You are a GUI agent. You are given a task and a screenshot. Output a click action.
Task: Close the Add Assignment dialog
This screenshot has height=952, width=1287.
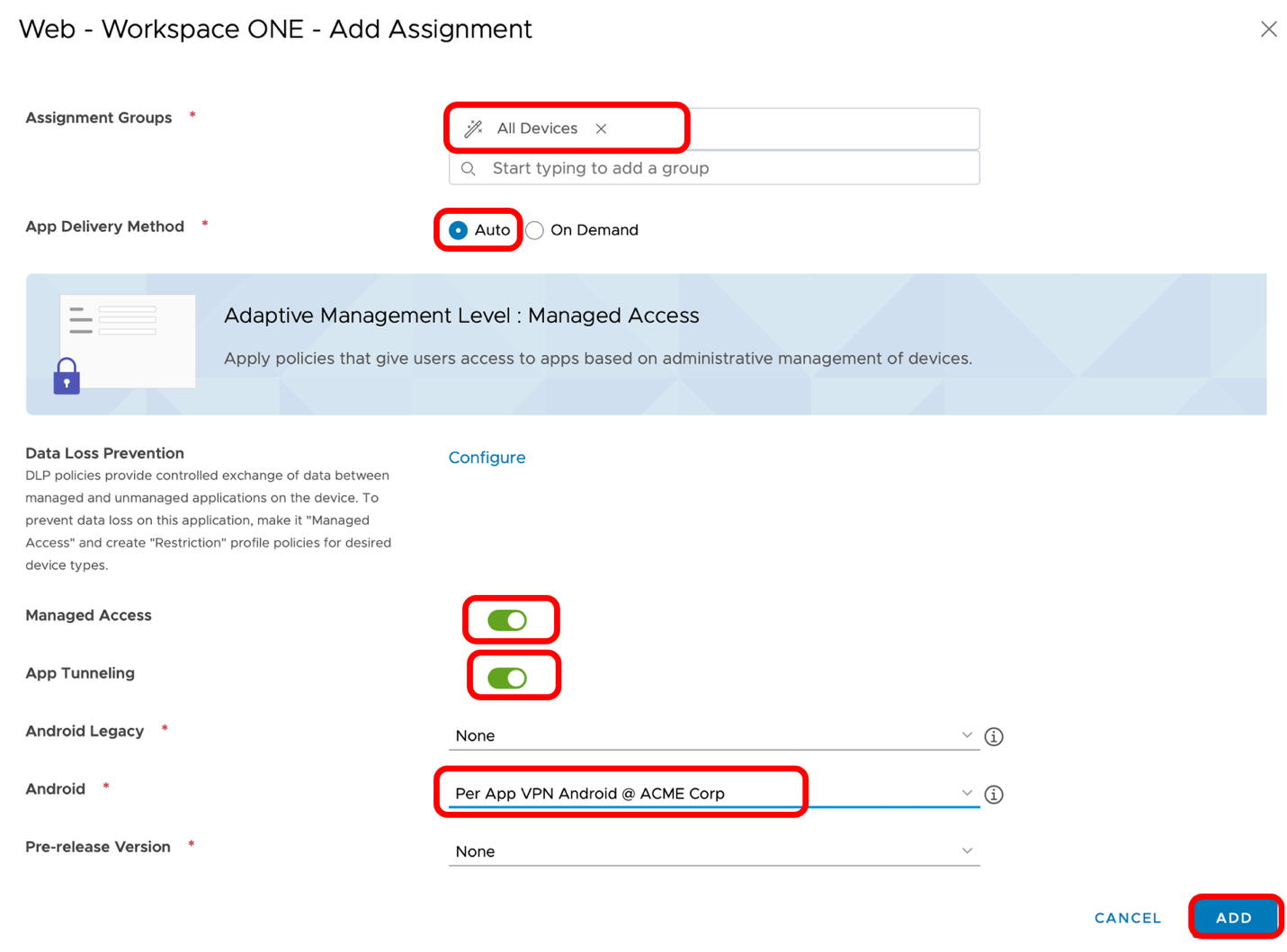click(x=1268, y=29)
